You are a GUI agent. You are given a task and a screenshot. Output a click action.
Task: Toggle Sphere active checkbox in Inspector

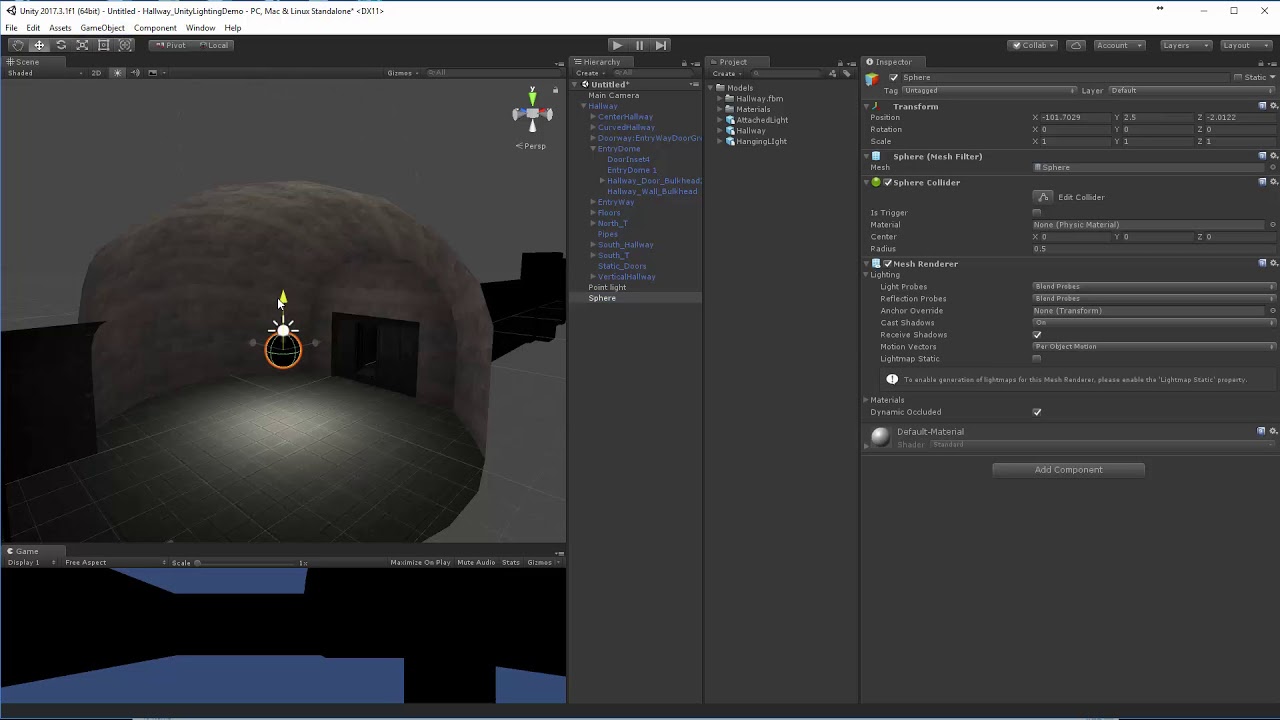click(x=893, y=77)
